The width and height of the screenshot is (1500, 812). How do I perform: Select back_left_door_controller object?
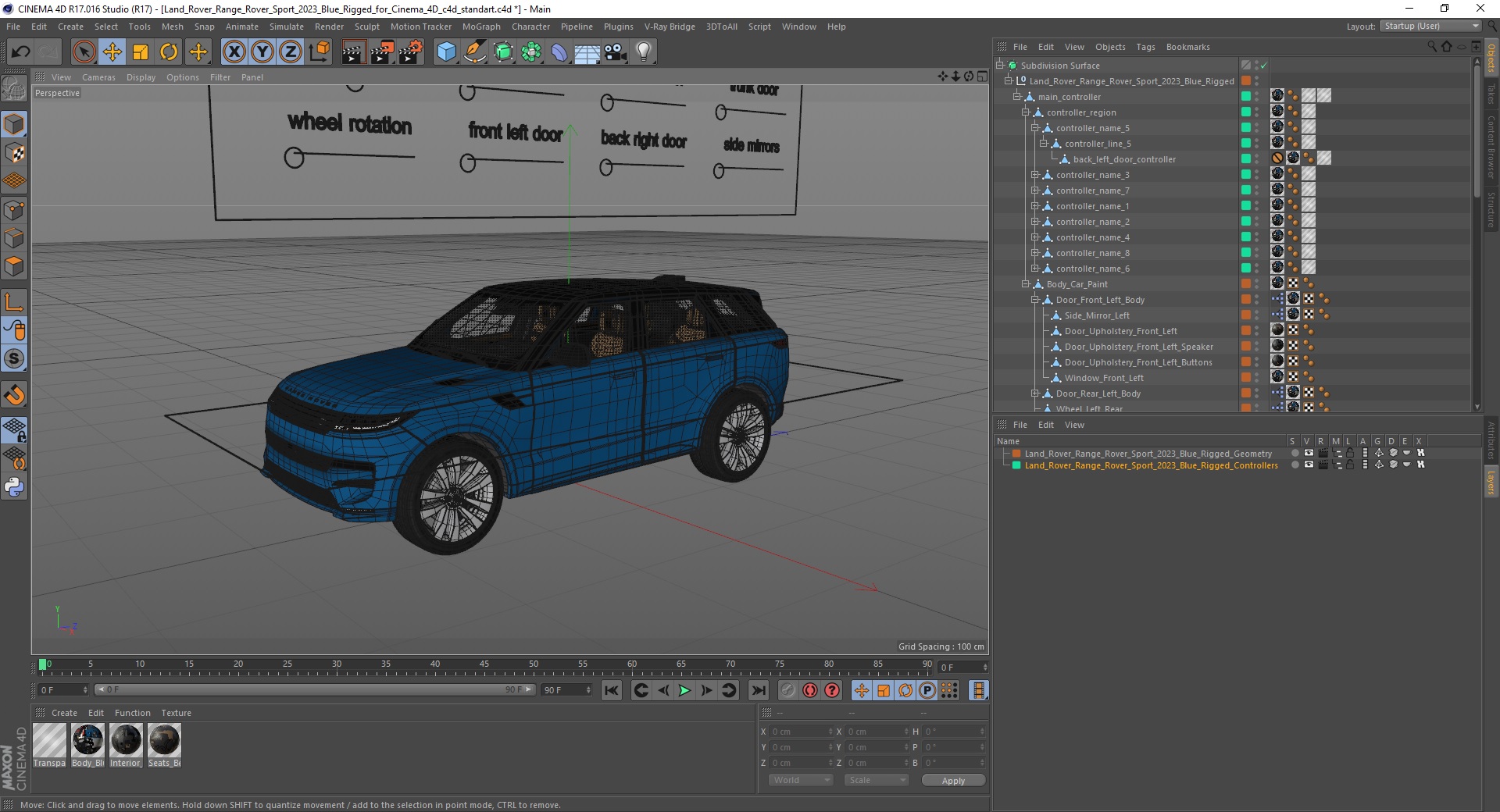[1123, 159]
